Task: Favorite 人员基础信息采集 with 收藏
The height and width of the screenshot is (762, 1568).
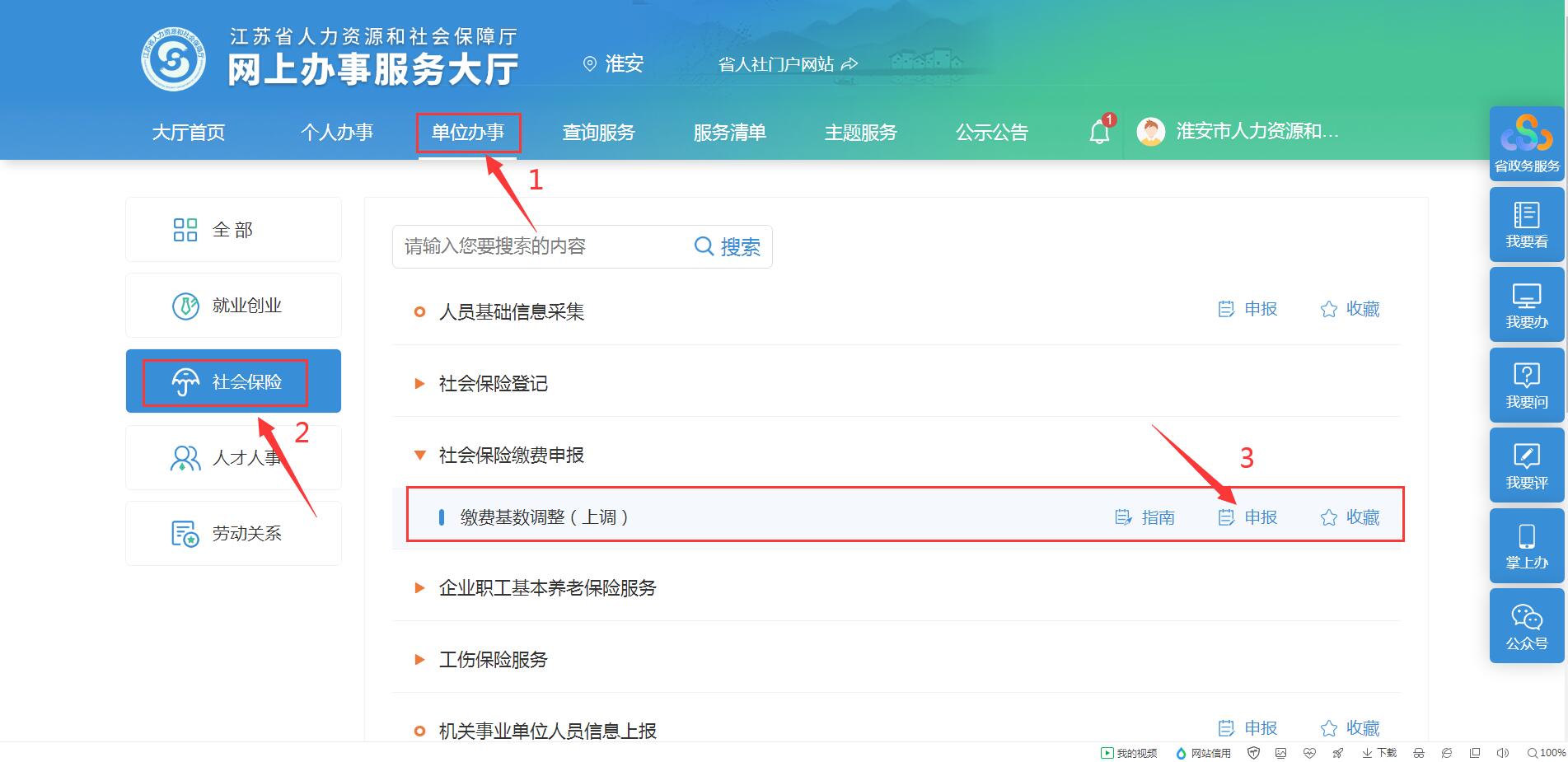Action: click(x=1350, y=309)
